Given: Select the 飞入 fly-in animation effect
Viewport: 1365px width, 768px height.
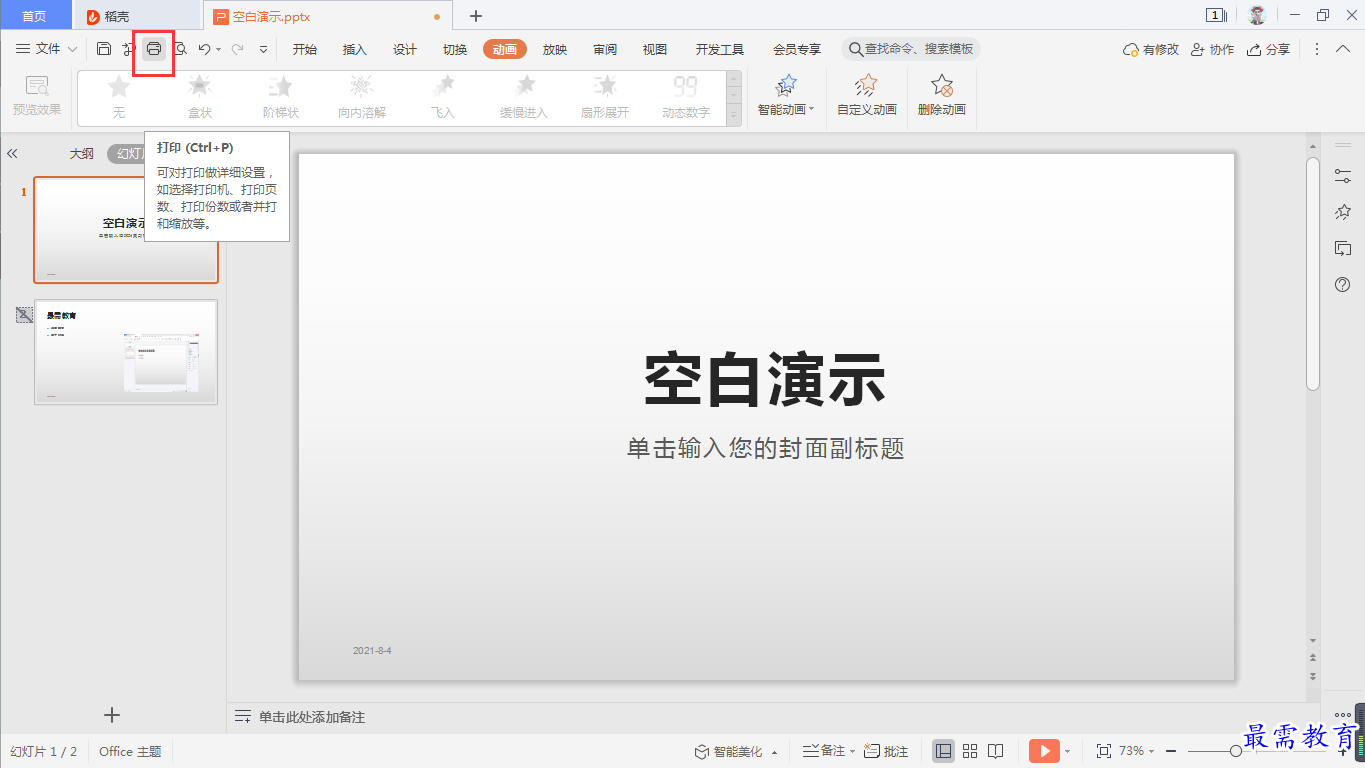Looking at the screenshot, I should [x=443, y=97].
